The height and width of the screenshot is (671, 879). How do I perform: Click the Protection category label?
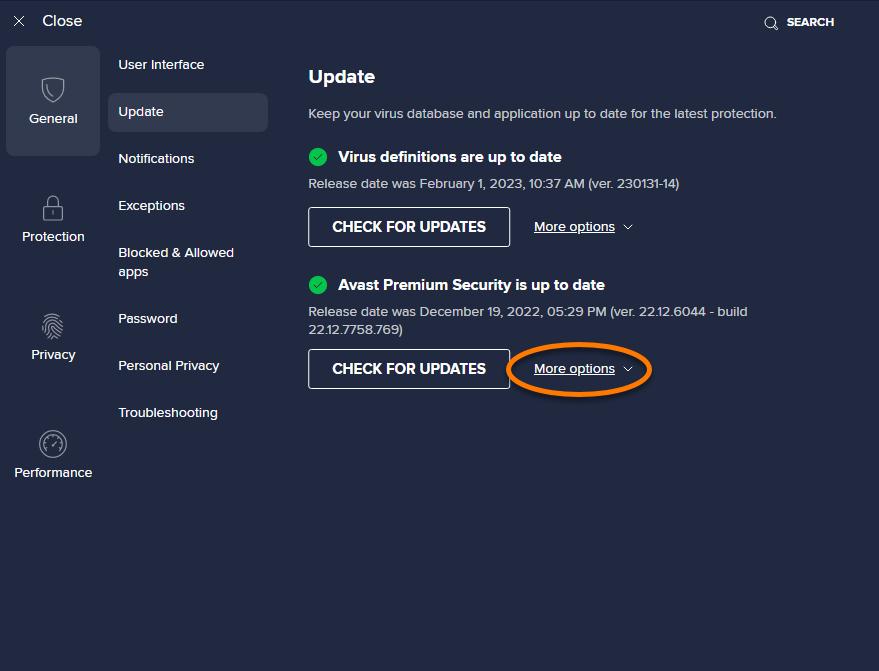[53, 237]
